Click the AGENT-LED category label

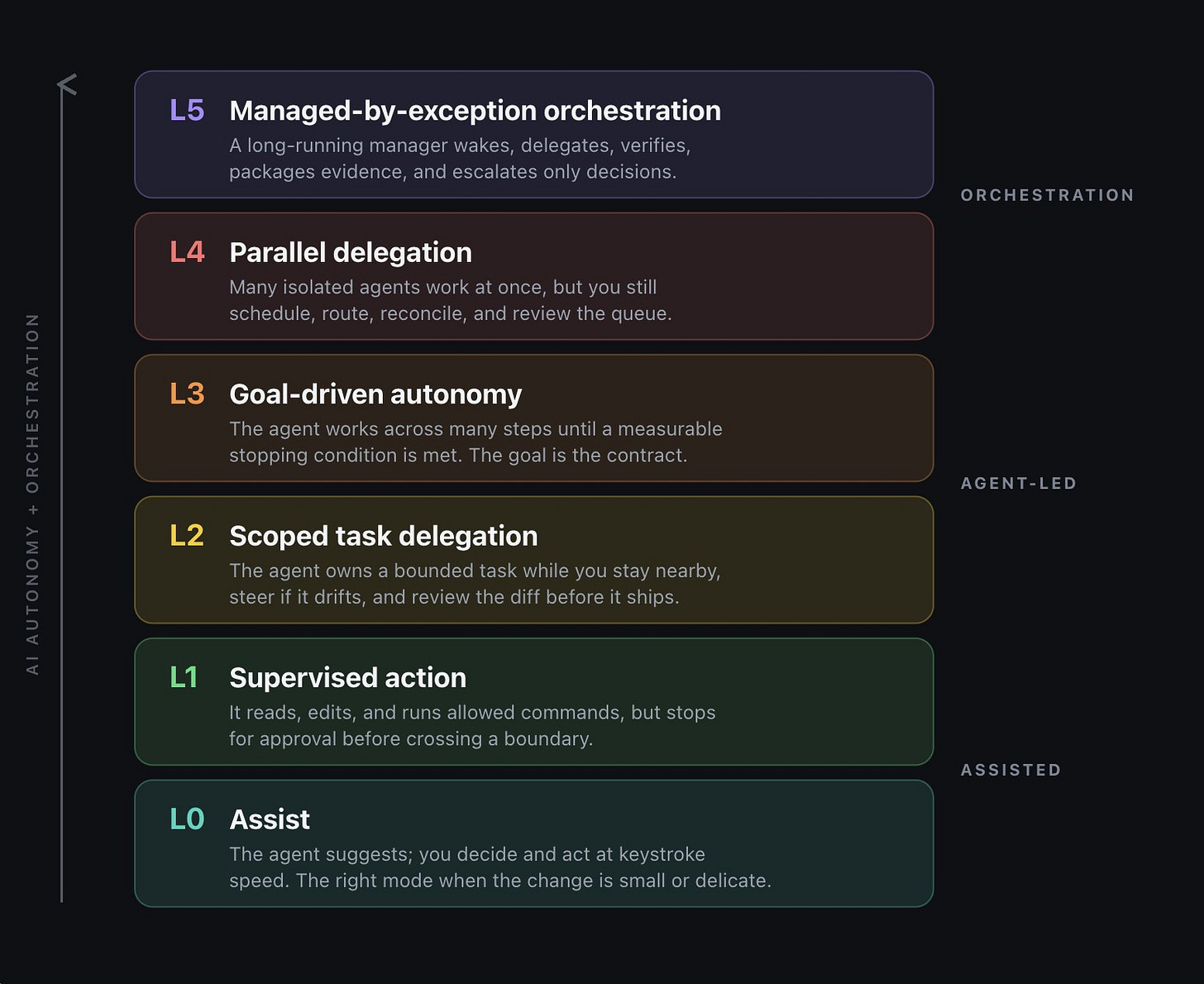(1019, 483)
